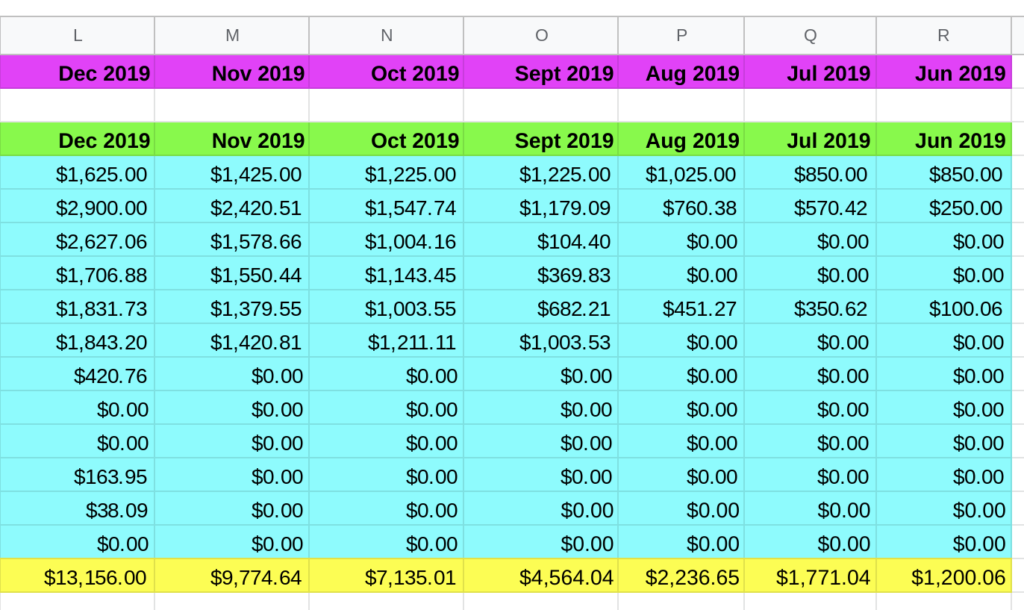The height and width of the screenshot is (610, 1024).
Task: Click the magenta Jun 2019 cell
Action: coord(944,73)
